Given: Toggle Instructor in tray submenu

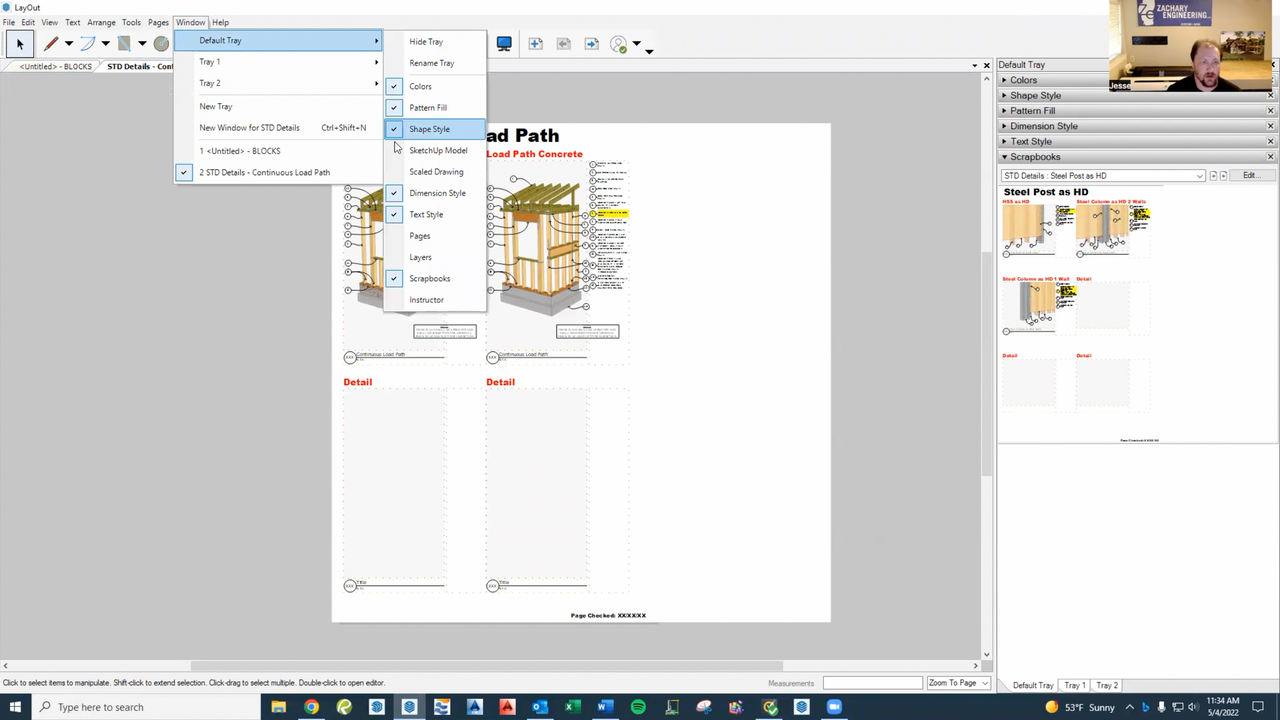Looking at the screenshot, I should [435, 300].
